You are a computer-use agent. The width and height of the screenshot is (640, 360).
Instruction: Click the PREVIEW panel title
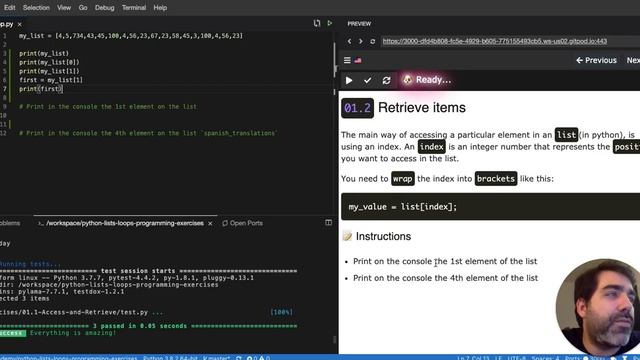(x=359, y=24)
